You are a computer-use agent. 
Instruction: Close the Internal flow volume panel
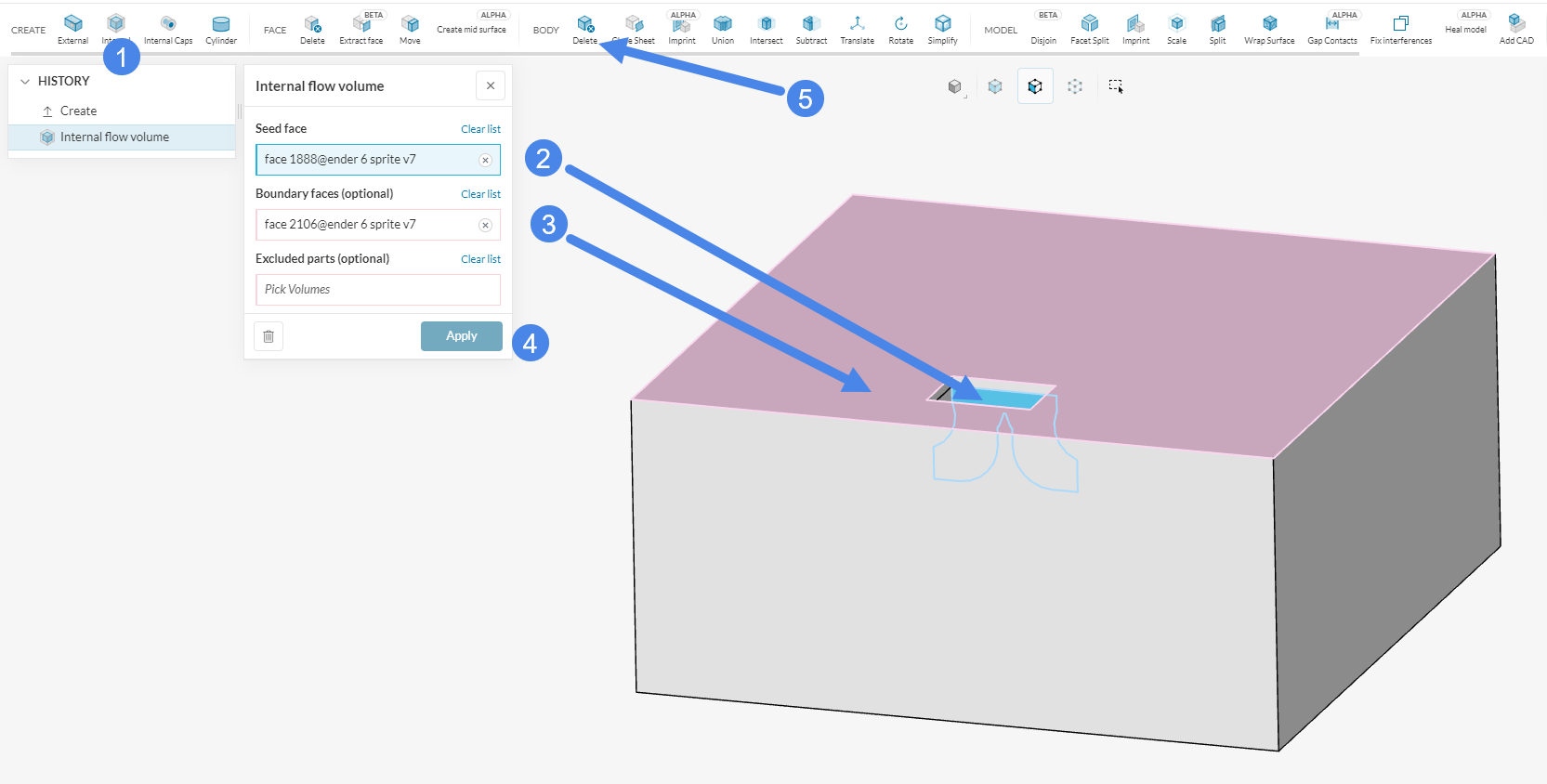[491, 85]
